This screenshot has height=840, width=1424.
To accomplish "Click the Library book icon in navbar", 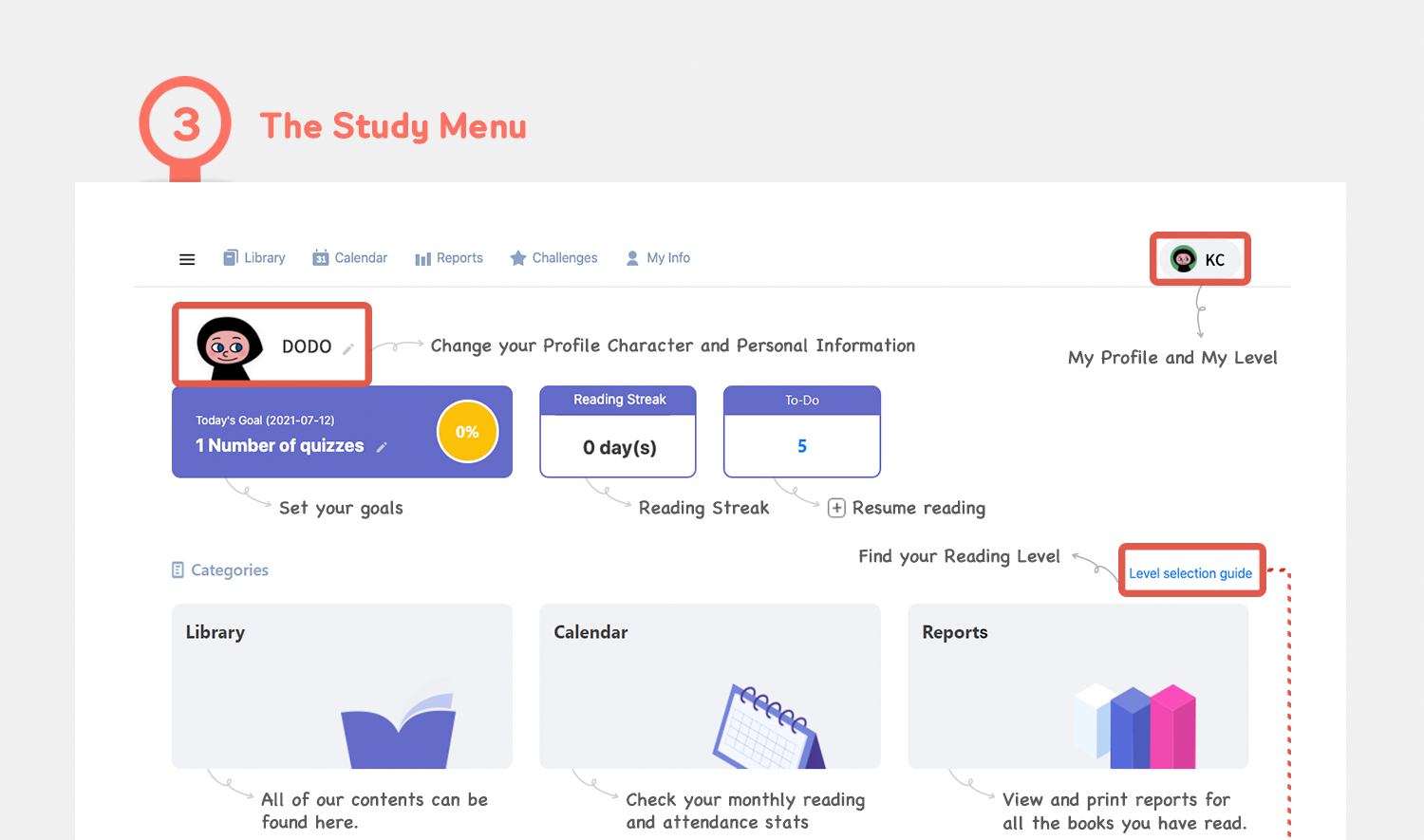I will tap(231, 258).
